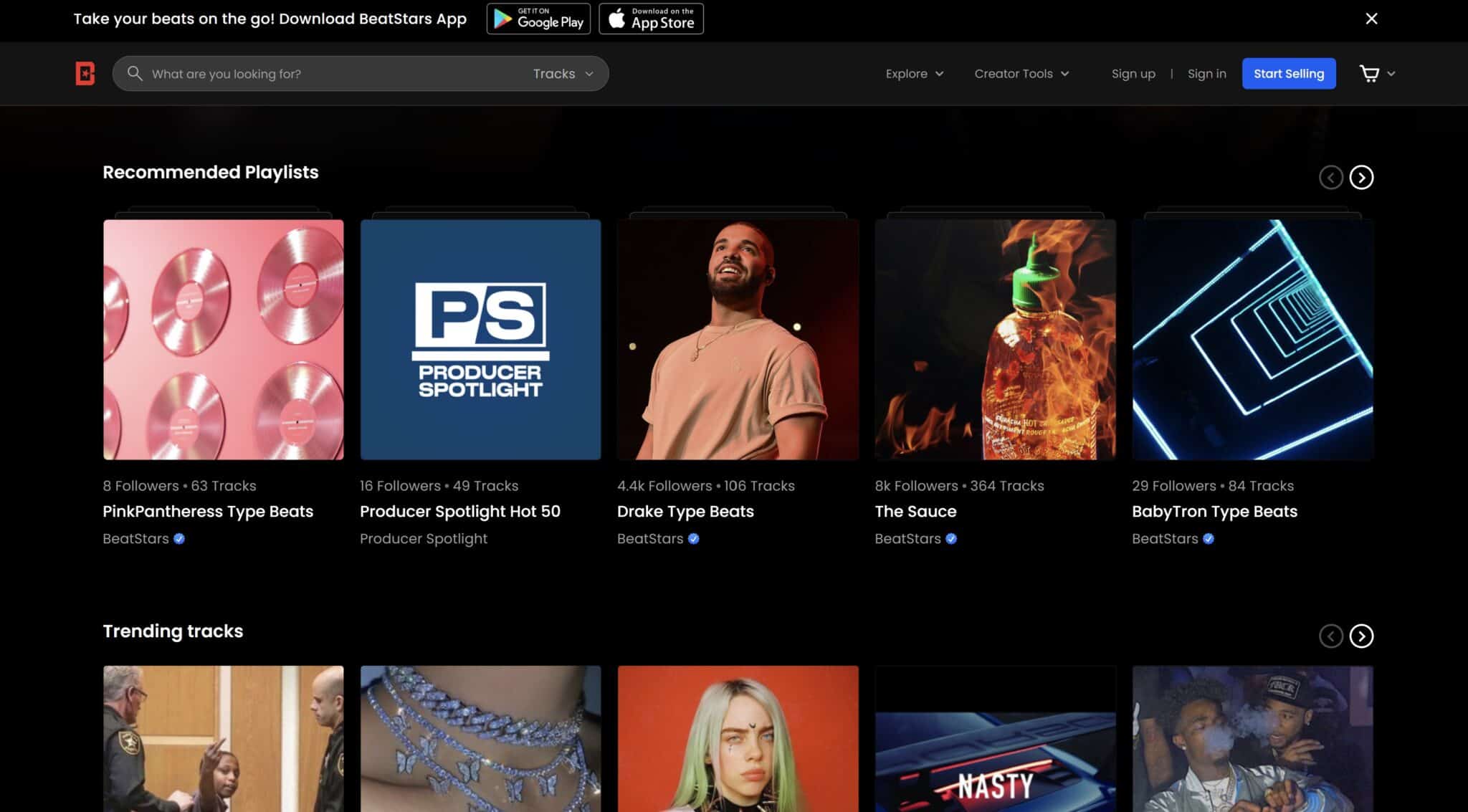Click the search magnifier icon
This screenshot has height=812, width=1468.
coord(135,73)
